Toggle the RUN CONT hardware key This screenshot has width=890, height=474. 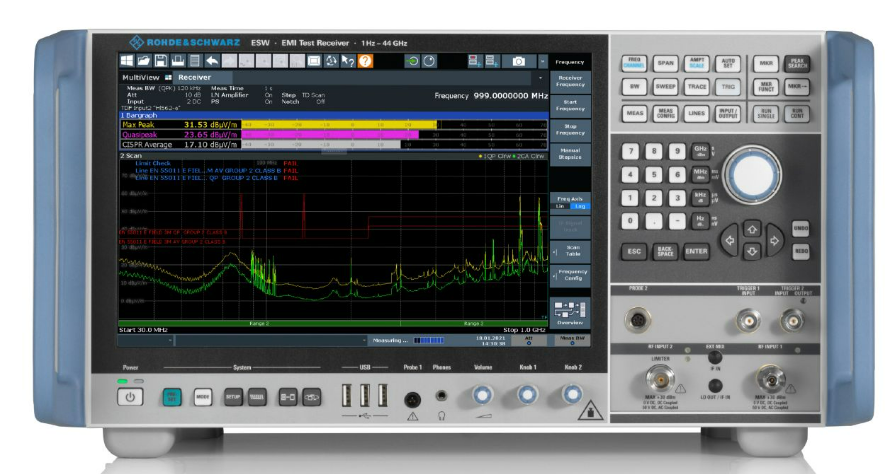pos(797,115)
